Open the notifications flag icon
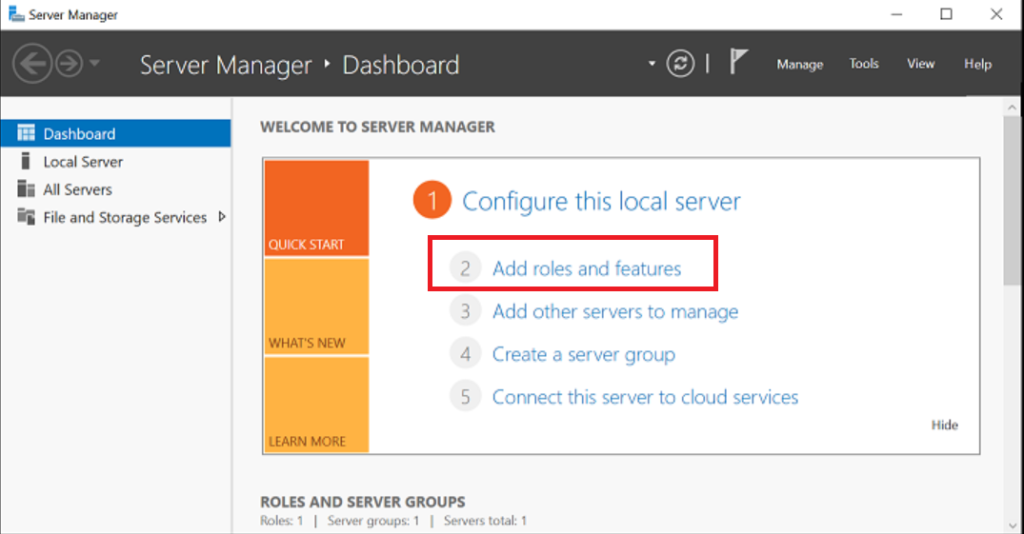Viewport: 1024px width, 534px height. (x=738, y=62)
